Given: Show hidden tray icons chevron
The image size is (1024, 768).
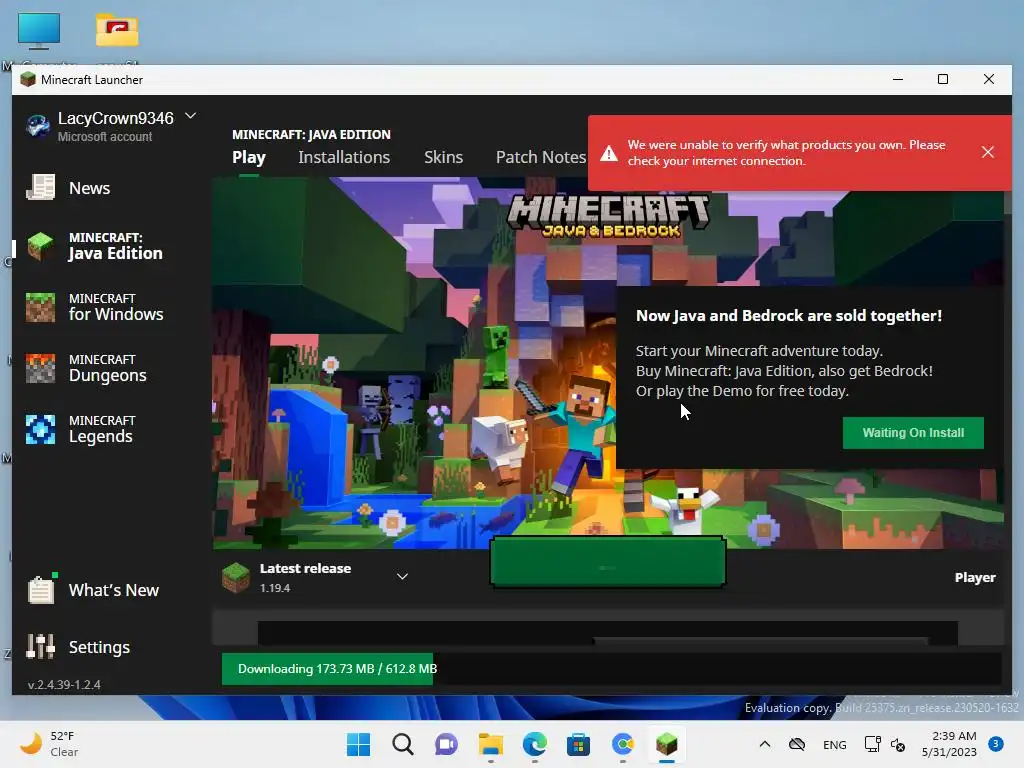Looking at the screenshot, I should [765, 744].
